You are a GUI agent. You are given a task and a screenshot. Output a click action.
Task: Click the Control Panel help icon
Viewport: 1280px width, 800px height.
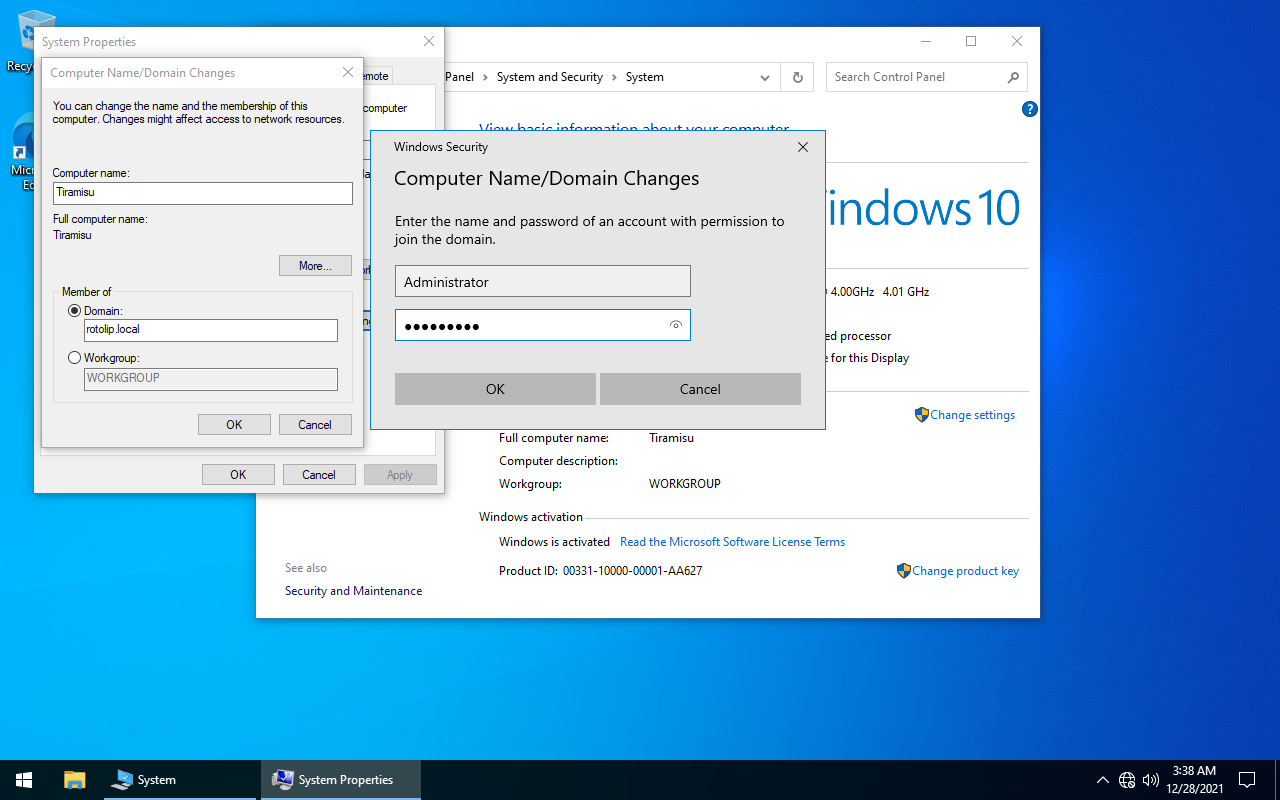pyautogui.click(x=1030, y=109)
